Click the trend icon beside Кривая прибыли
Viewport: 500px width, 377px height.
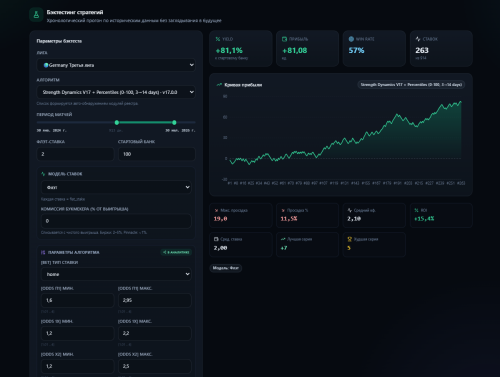click(x=219, y=85)
